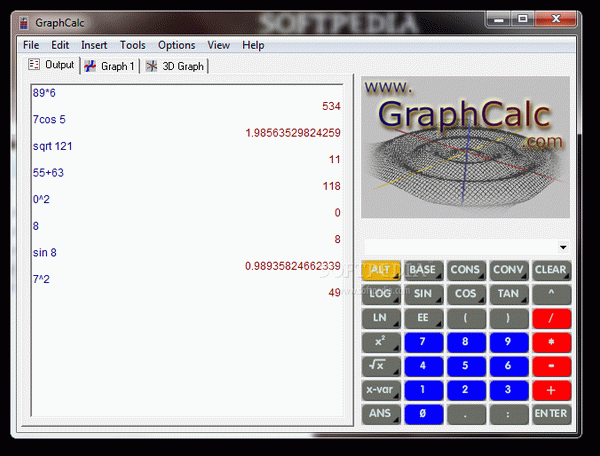Click the blue 5 key
The width and height of the screenshot is (600, 456).
pos(466,366)
